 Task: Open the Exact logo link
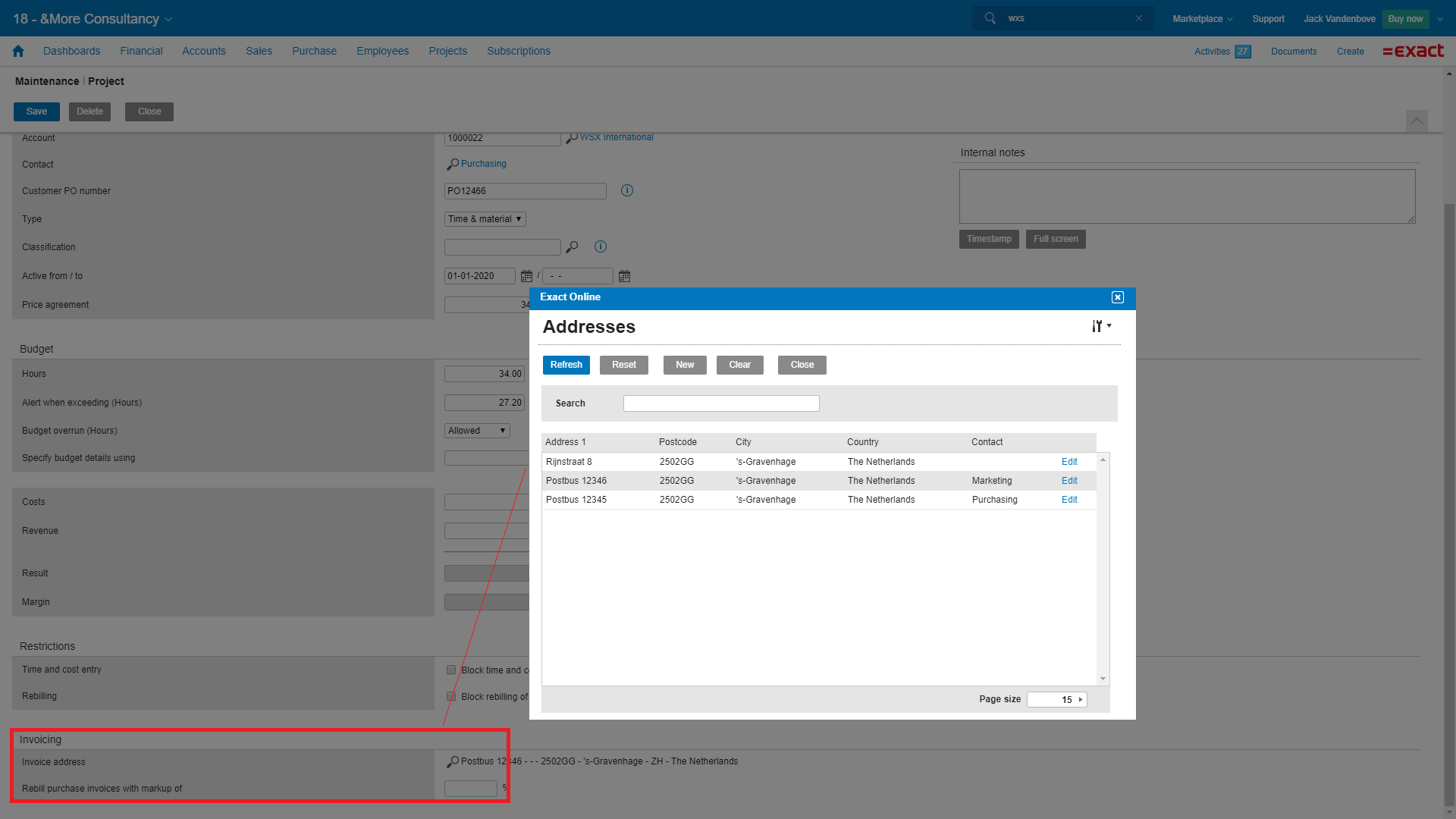pos(1414,51)
